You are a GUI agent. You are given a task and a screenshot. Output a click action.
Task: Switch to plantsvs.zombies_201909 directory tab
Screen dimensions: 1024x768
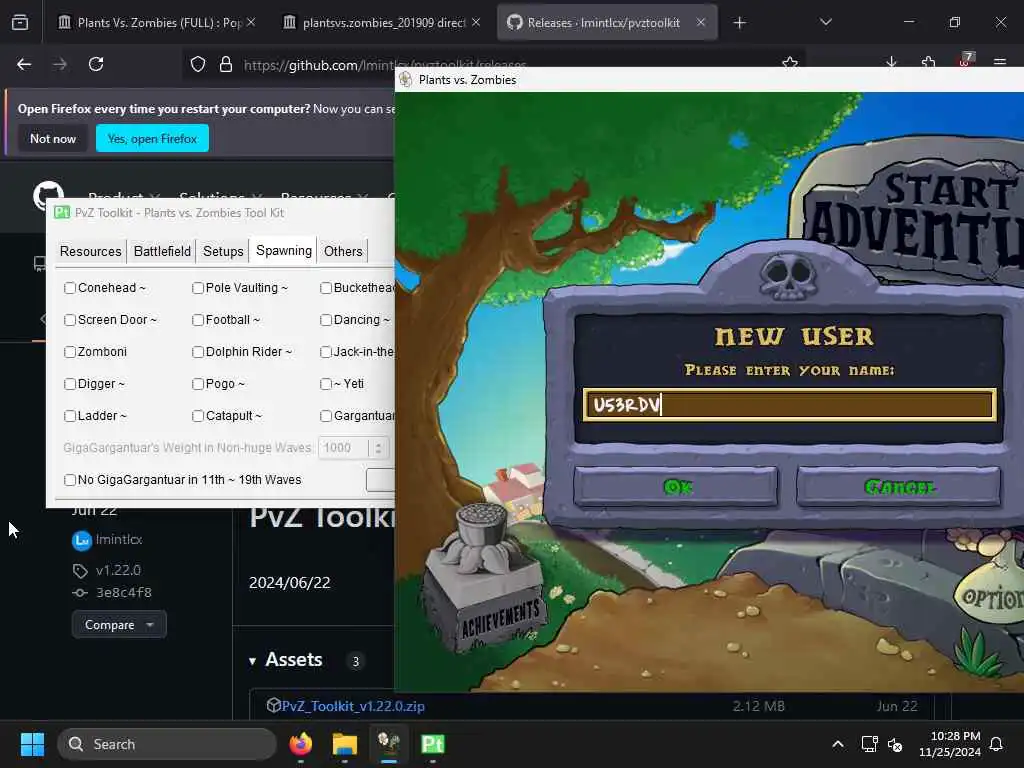(x=382, y=22)
